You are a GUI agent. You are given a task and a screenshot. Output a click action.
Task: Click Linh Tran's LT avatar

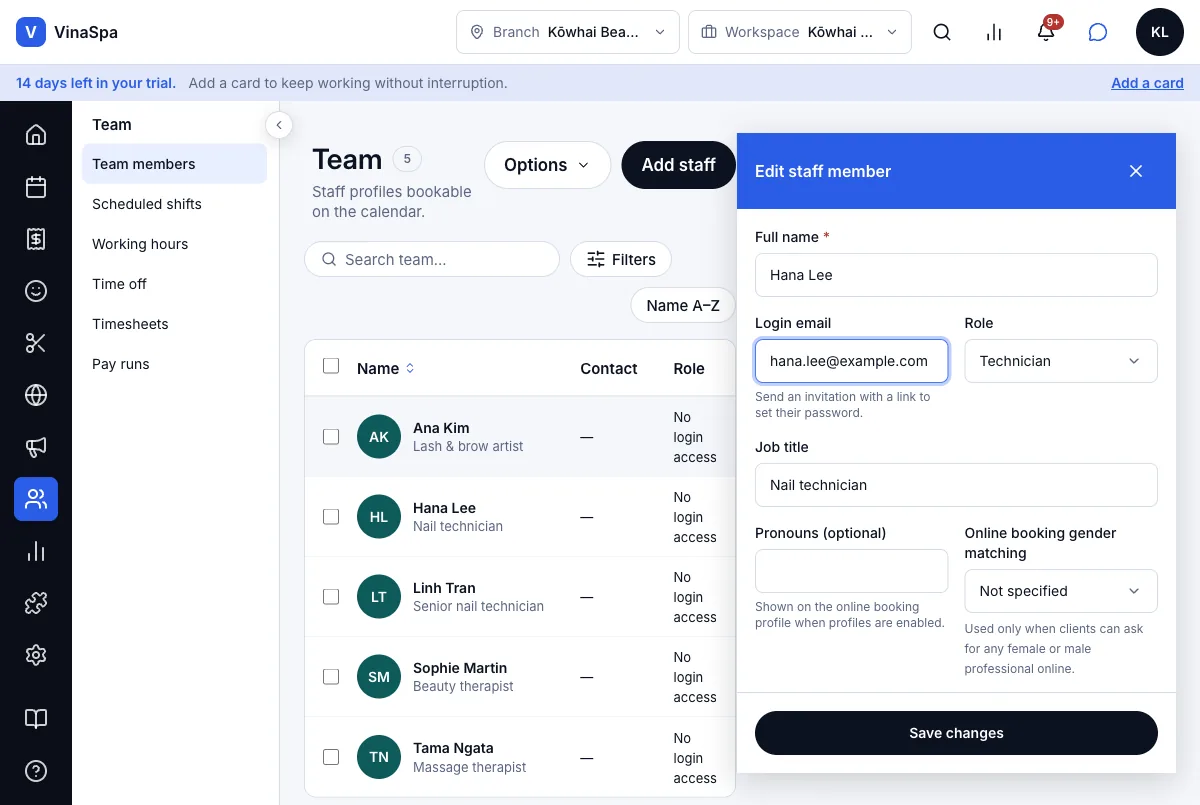(x=379, y=597)
